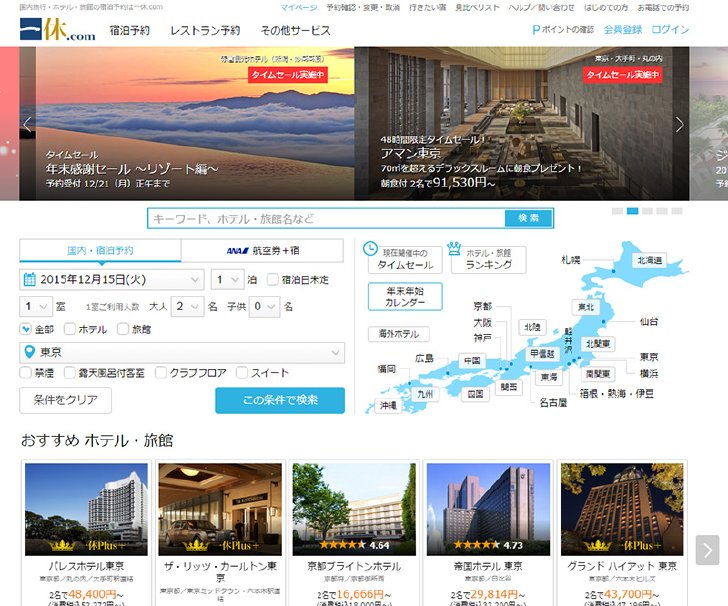Viewport: 728px width, 606px height.
Task: Switch to ANA 航空券+宿 tab
Action: pos(262,251)
